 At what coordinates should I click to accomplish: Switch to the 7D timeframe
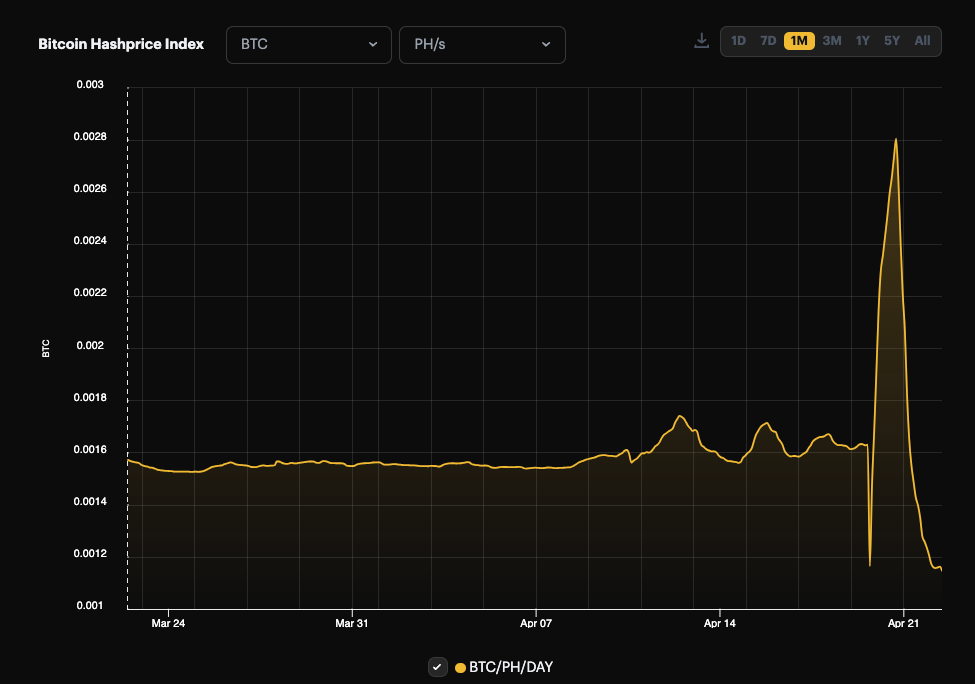point(767,41)
